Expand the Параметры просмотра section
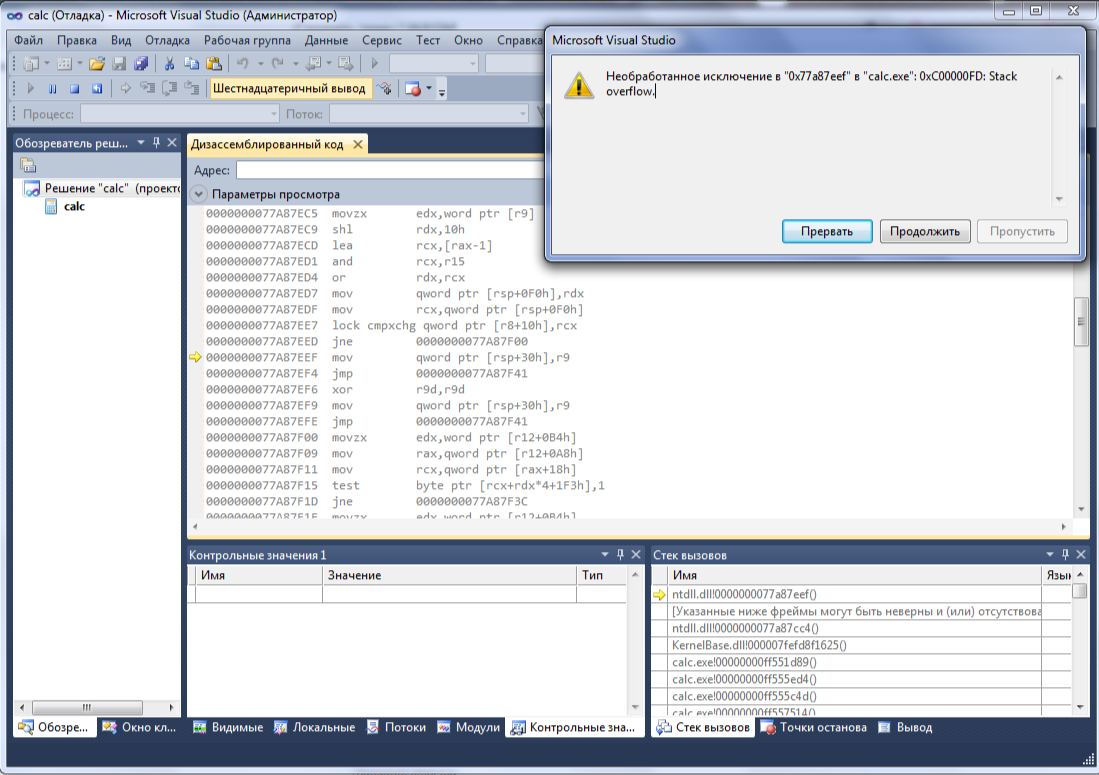This screenshot has width=1099, height=775. 199,194
